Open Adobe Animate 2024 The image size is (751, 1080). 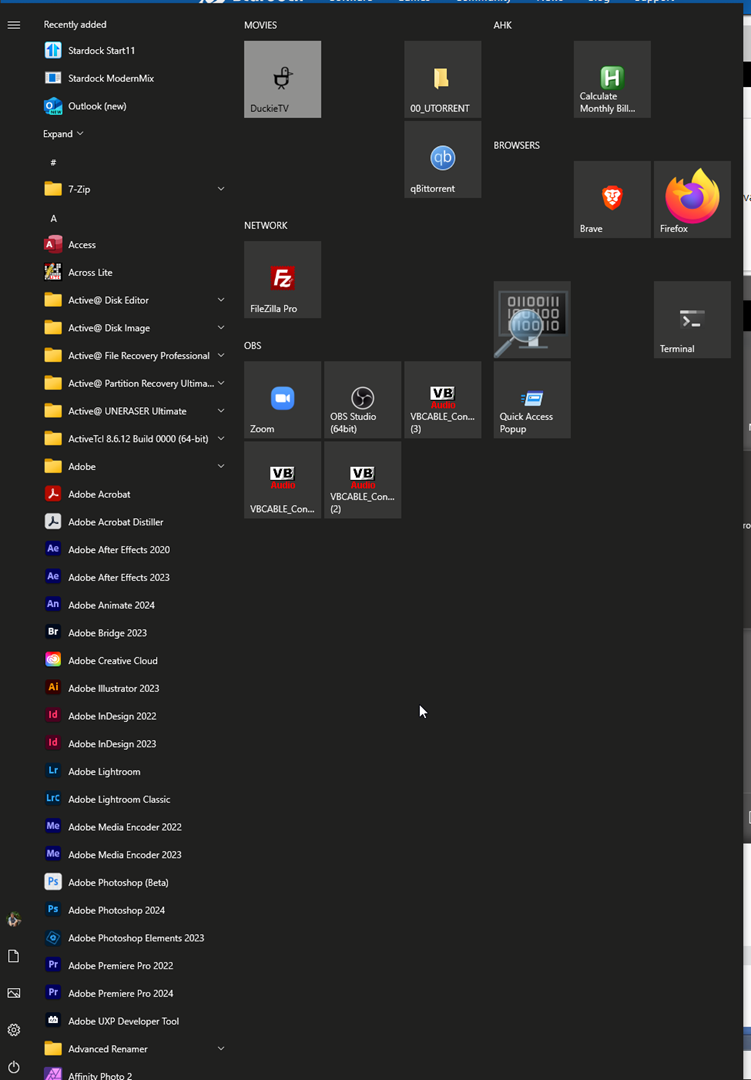135,605
